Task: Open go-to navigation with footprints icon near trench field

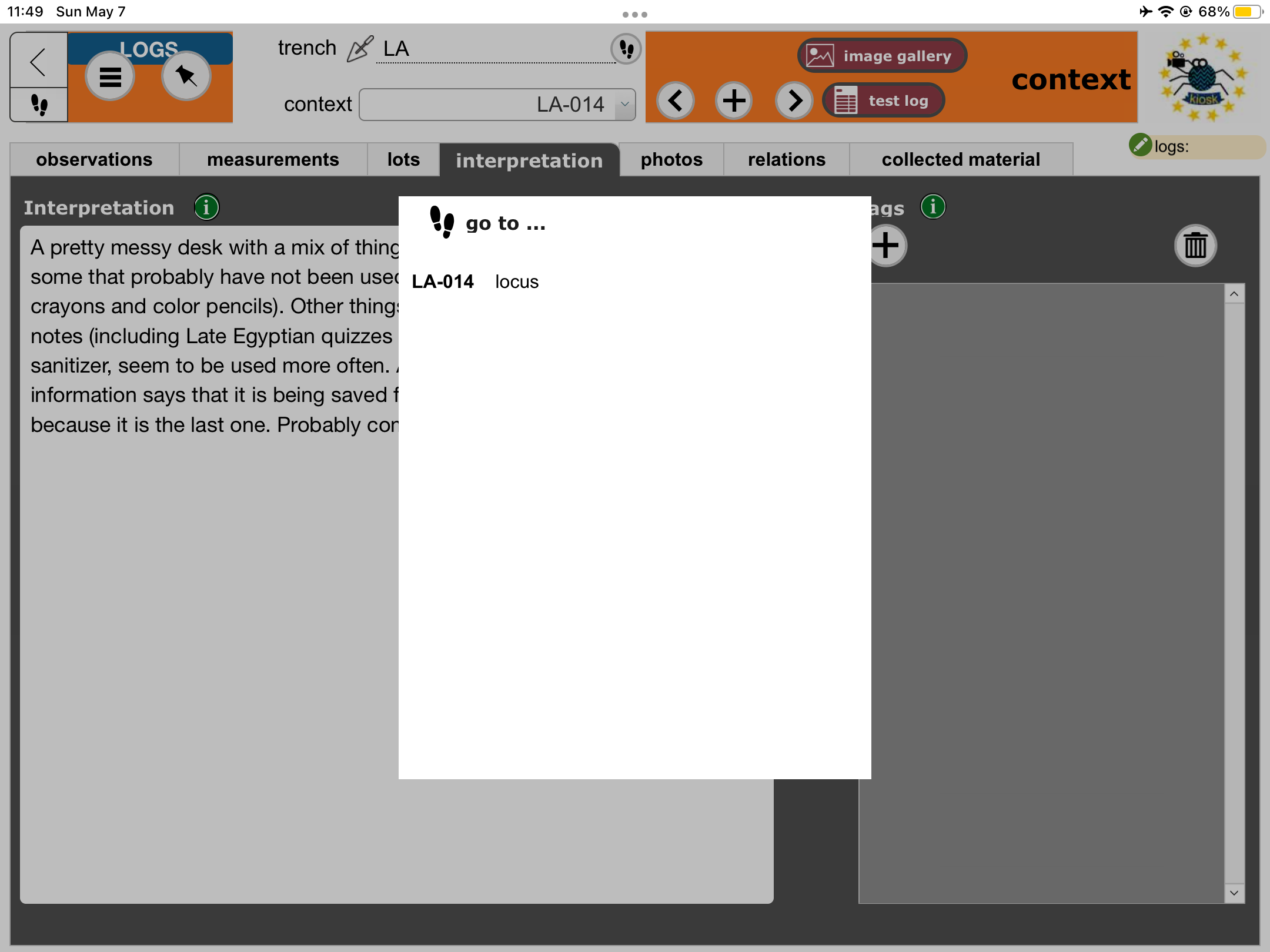Action: [x=625, y=49]
